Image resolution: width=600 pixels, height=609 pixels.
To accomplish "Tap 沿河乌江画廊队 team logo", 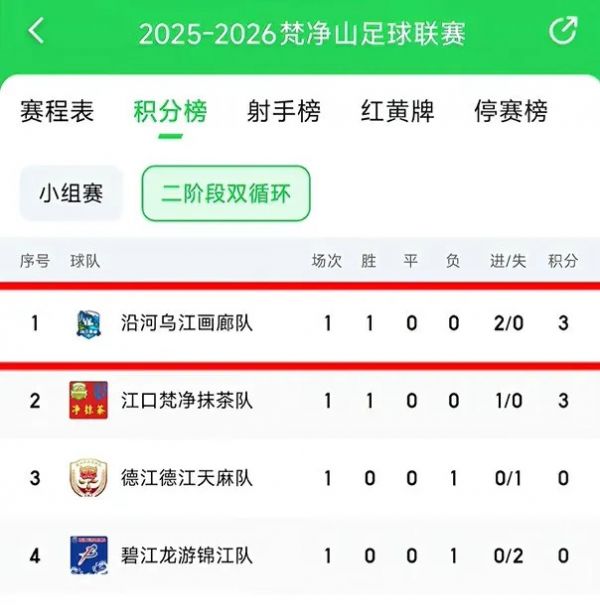I will [x=88, y=323].
